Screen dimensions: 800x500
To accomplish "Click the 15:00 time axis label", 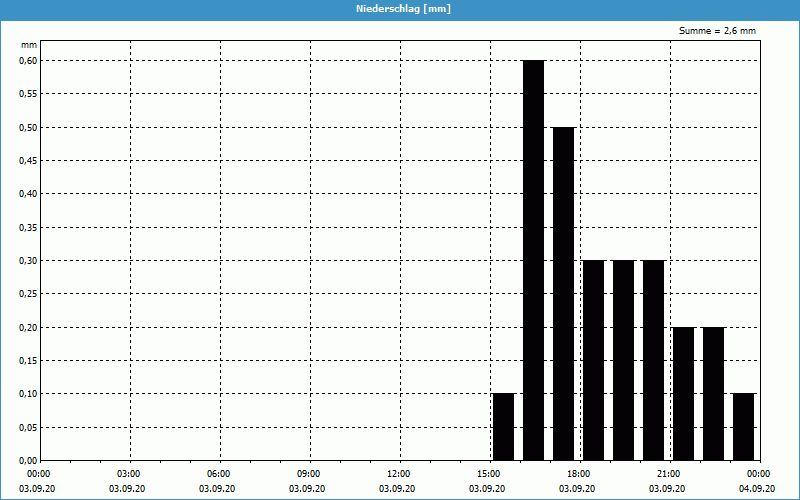I will point(490,474).
